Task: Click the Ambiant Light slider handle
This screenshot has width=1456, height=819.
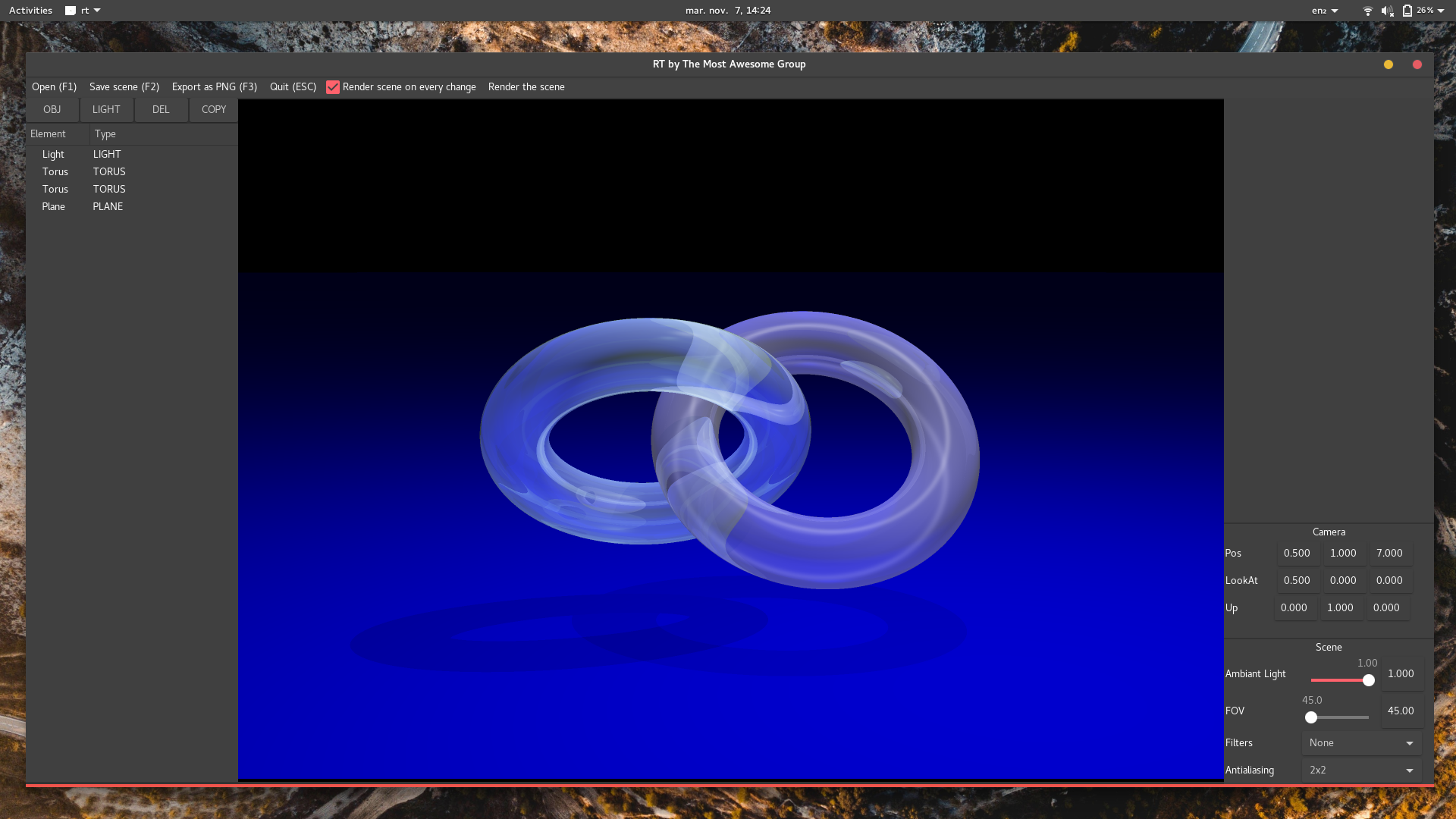Action: (x=1369, y=680)
